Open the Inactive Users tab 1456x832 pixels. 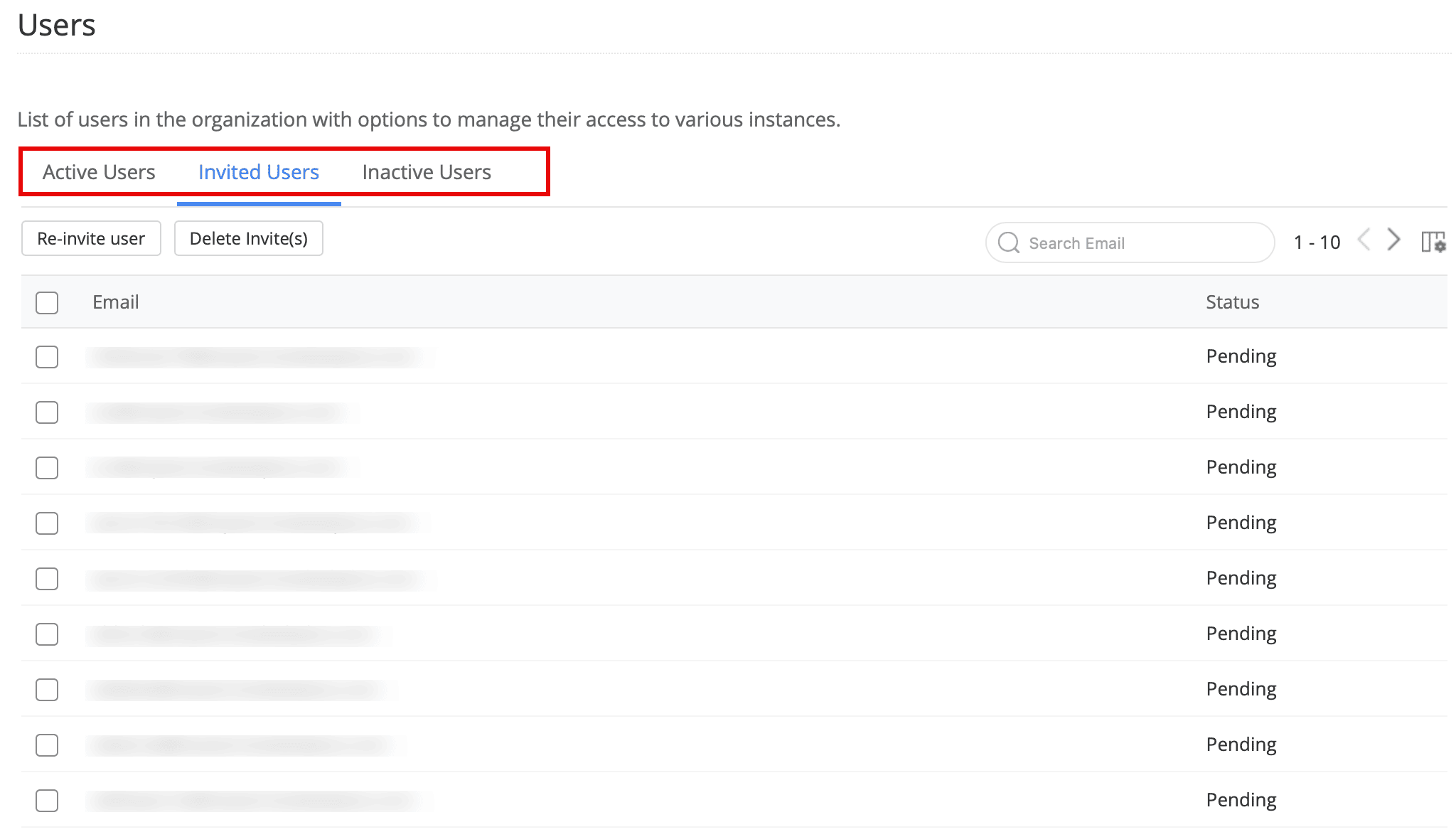[x=427, y=172]
